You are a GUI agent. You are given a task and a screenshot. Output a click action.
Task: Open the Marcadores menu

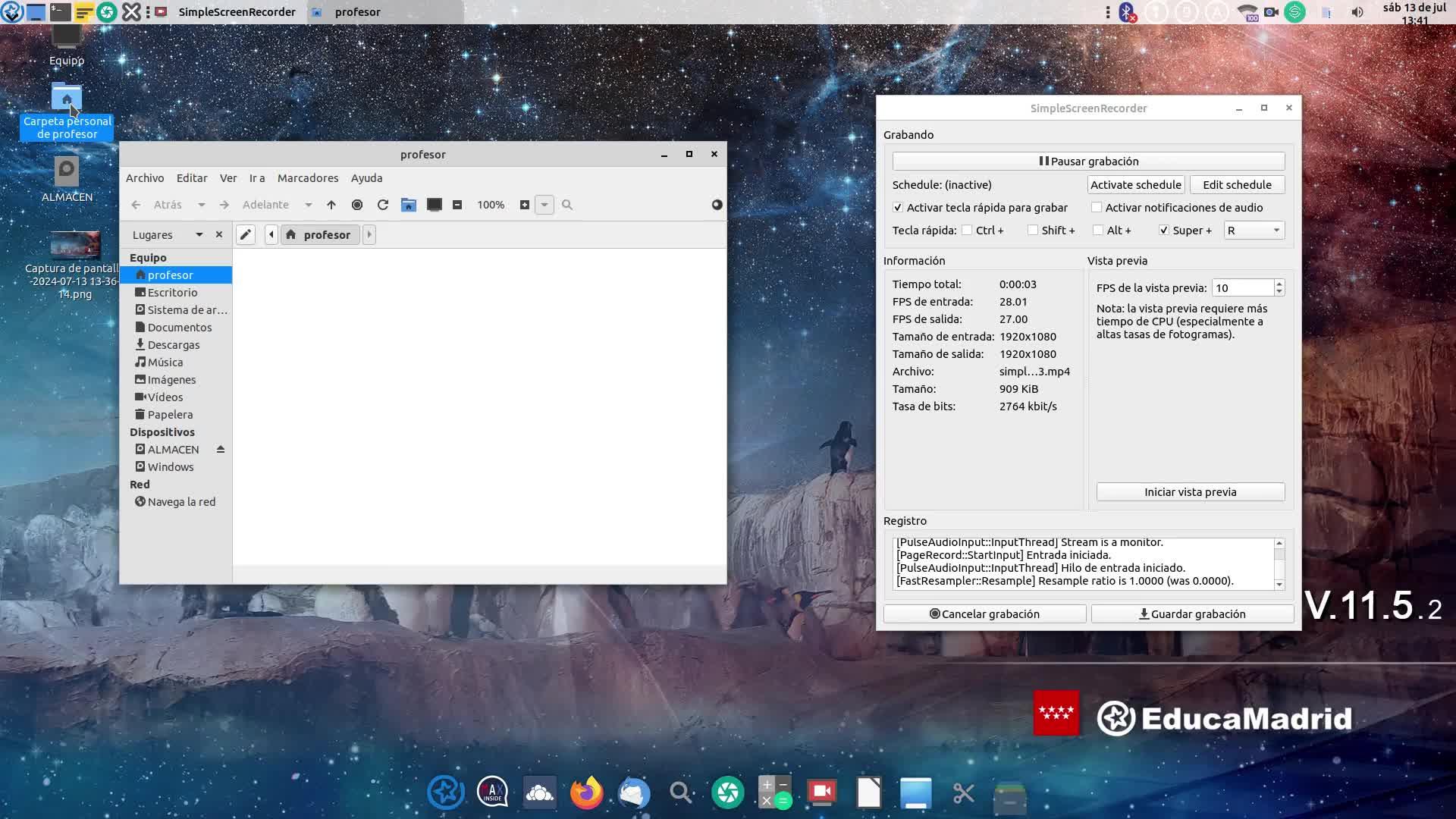pos(308,178)
